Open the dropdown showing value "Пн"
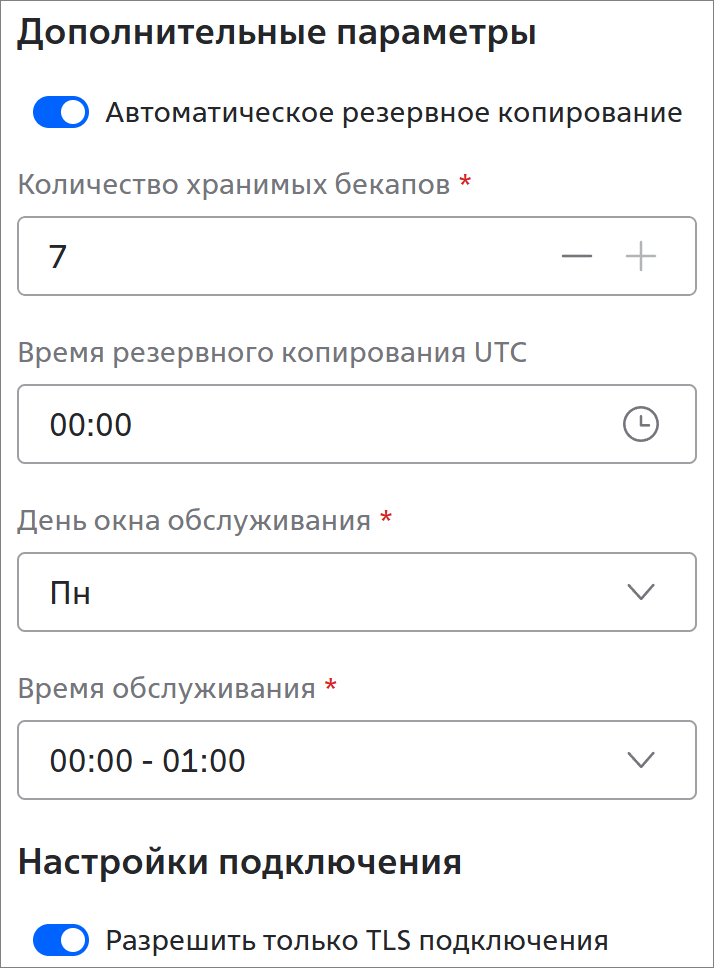The height and width of the screenshot is (968, 714). (x=330, y=592)
